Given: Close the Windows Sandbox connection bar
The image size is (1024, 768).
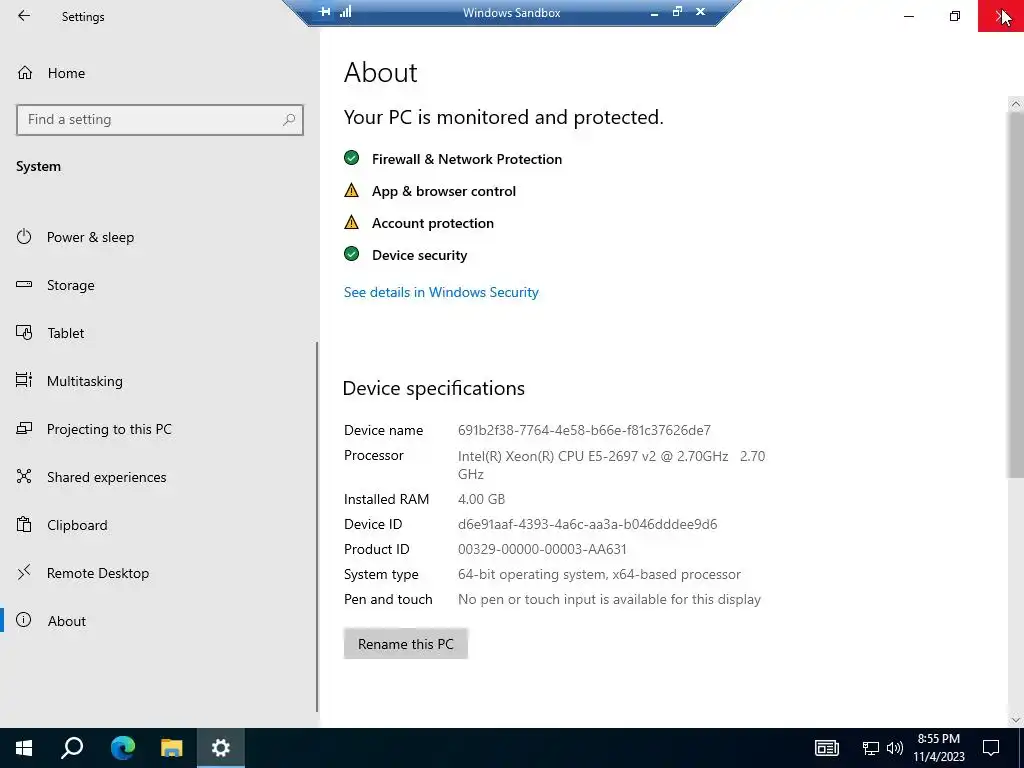Looking at the screenshot, I should click(700, 12).
